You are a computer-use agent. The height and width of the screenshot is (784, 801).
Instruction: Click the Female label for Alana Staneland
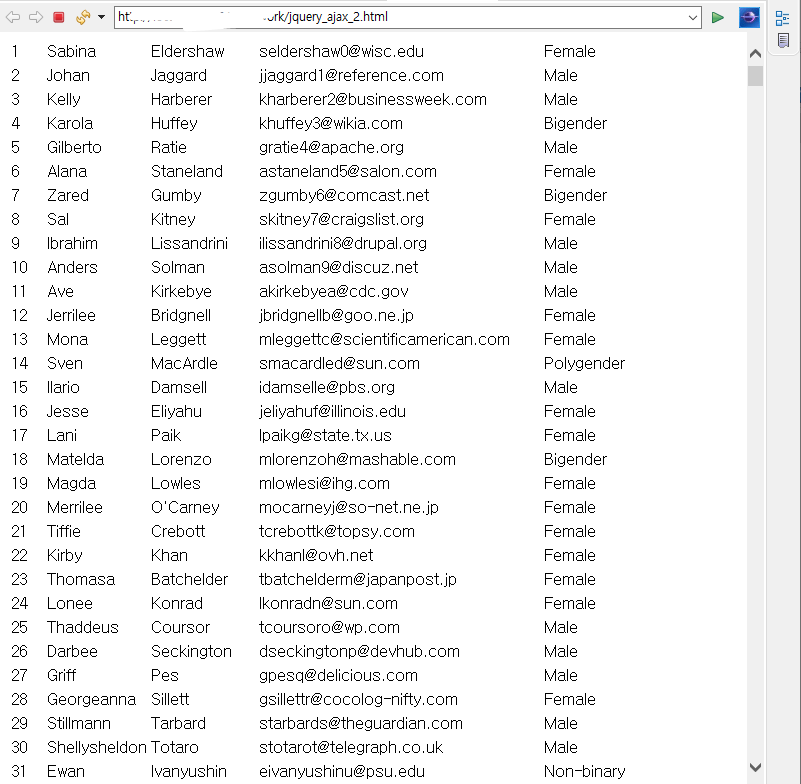tap(569, 171)
